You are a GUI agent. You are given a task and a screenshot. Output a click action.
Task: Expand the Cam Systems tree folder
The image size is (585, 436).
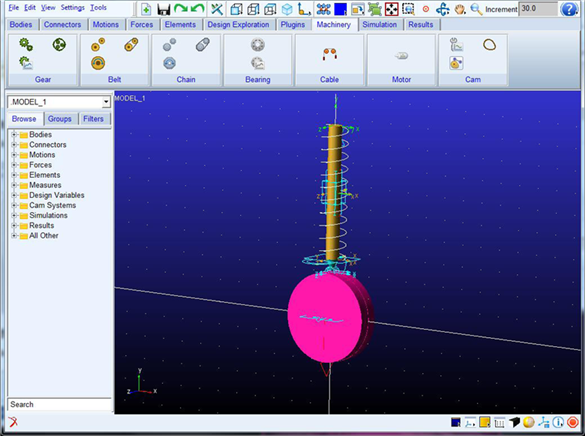pyautogui.click(x=14, y=205)
